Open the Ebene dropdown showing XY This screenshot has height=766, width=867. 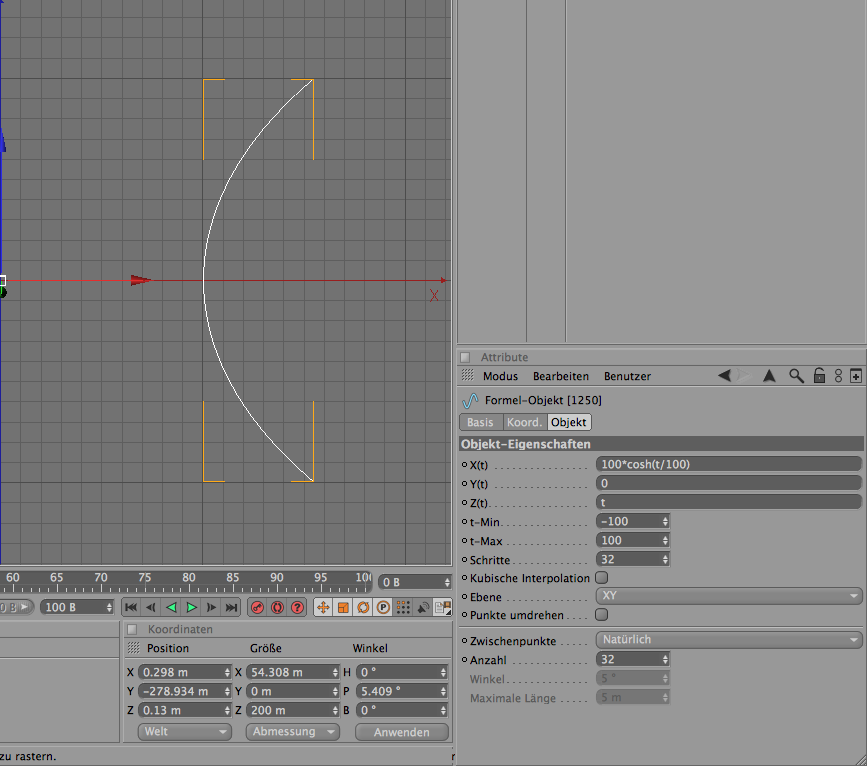tap(728, 596)
